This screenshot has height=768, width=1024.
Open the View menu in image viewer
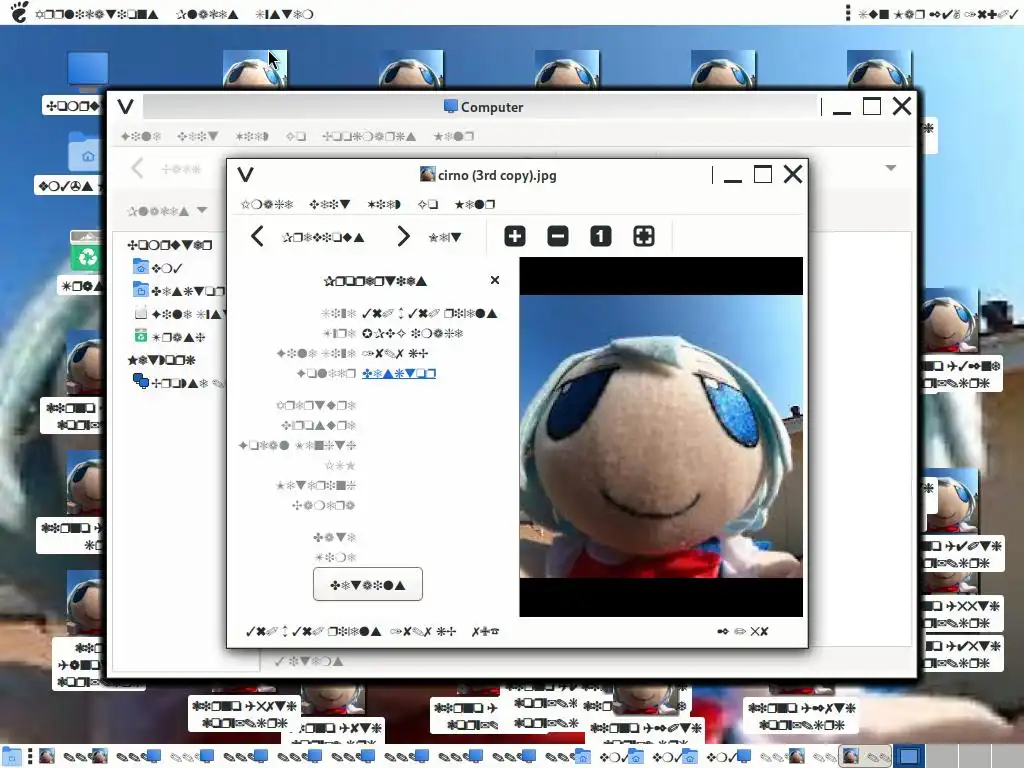click(384, 204)
